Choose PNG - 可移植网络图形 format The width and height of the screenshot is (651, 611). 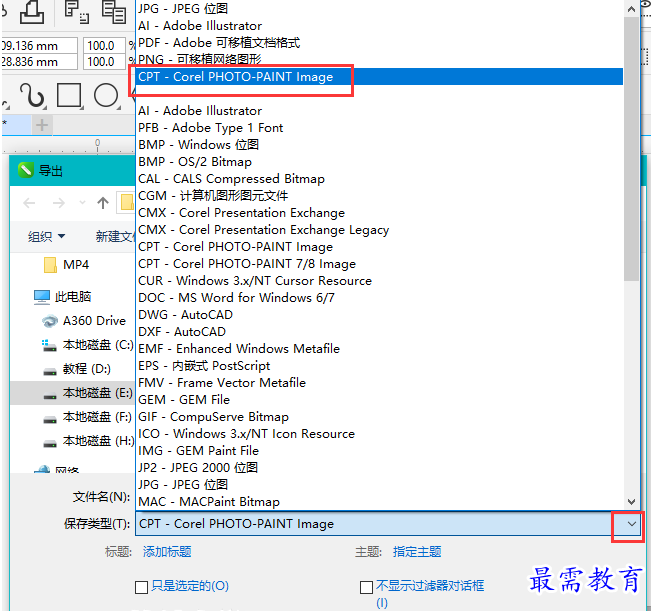click(x=379, y=60)
